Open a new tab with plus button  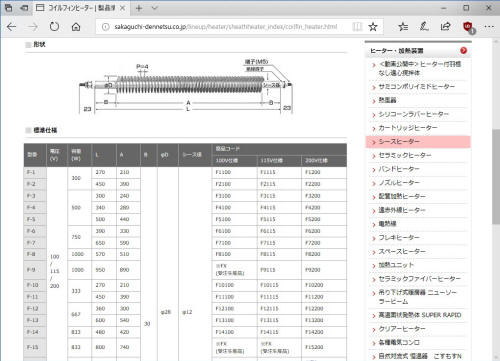(139, 8)
